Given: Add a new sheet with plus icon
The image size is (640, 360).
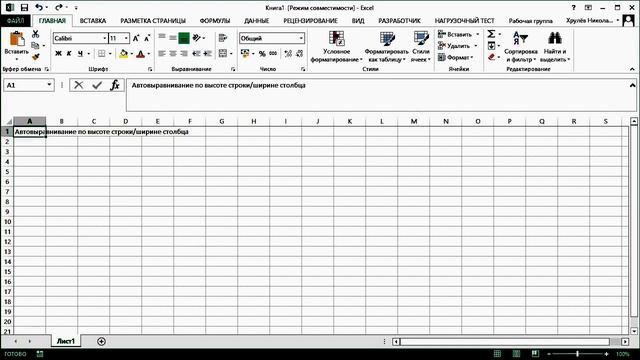Looking at the screenshot, I should (101, 341).
